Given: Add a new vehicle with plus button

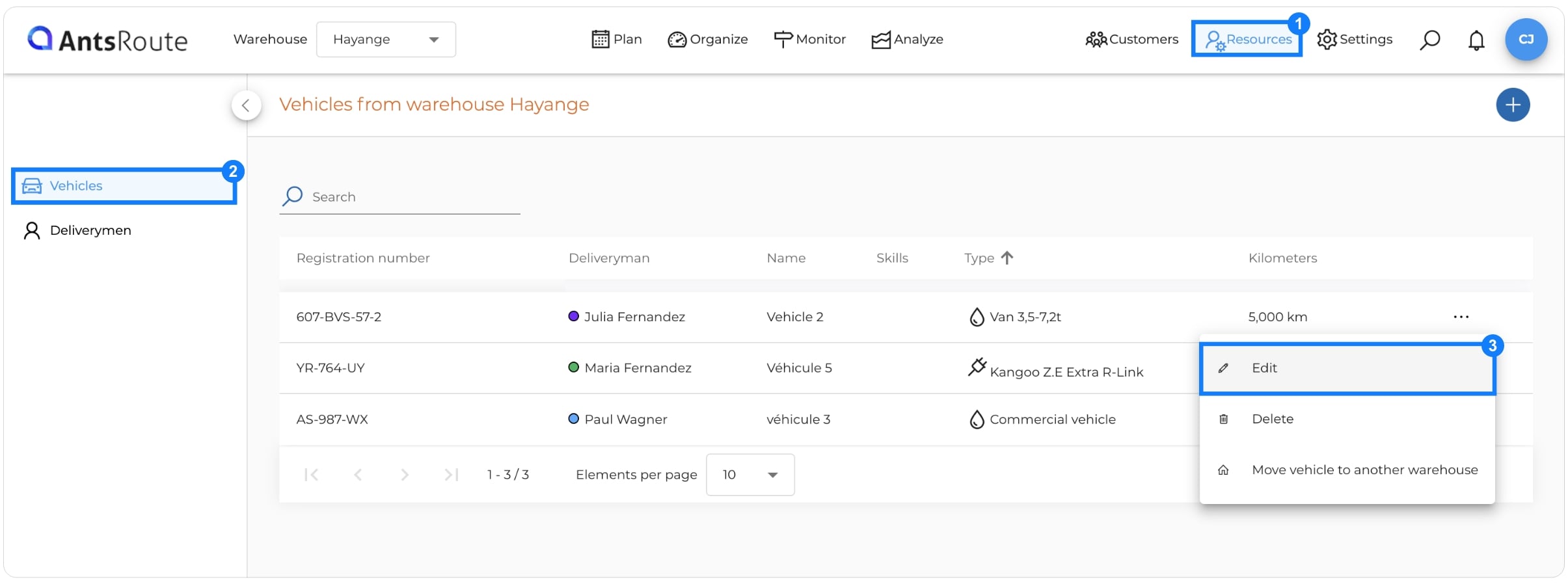Looking at the screenshot, I should [x=1513, y=105].
